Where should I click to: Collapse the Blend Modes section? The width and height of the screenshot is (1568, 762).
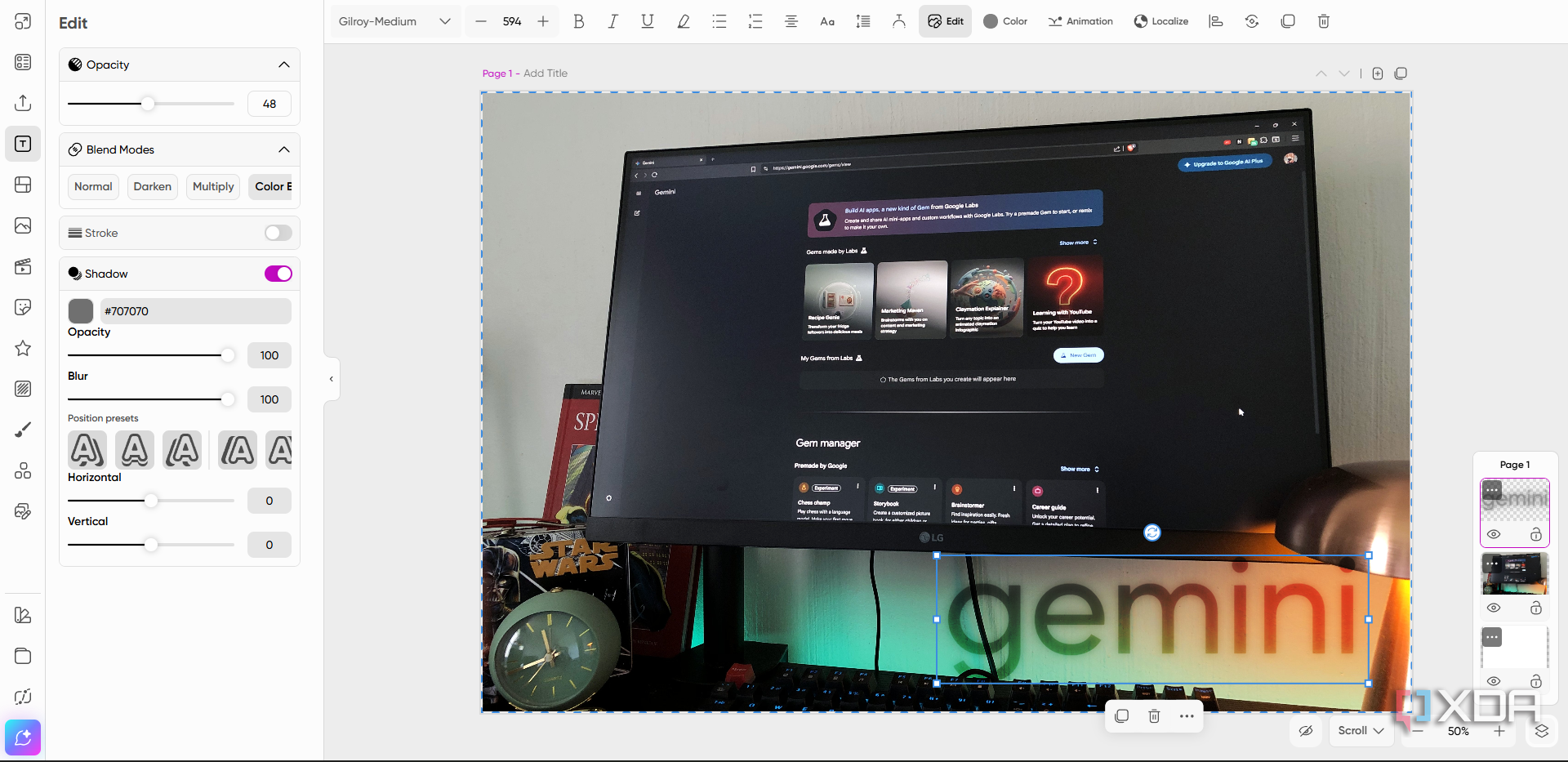[x=284, y=149]
